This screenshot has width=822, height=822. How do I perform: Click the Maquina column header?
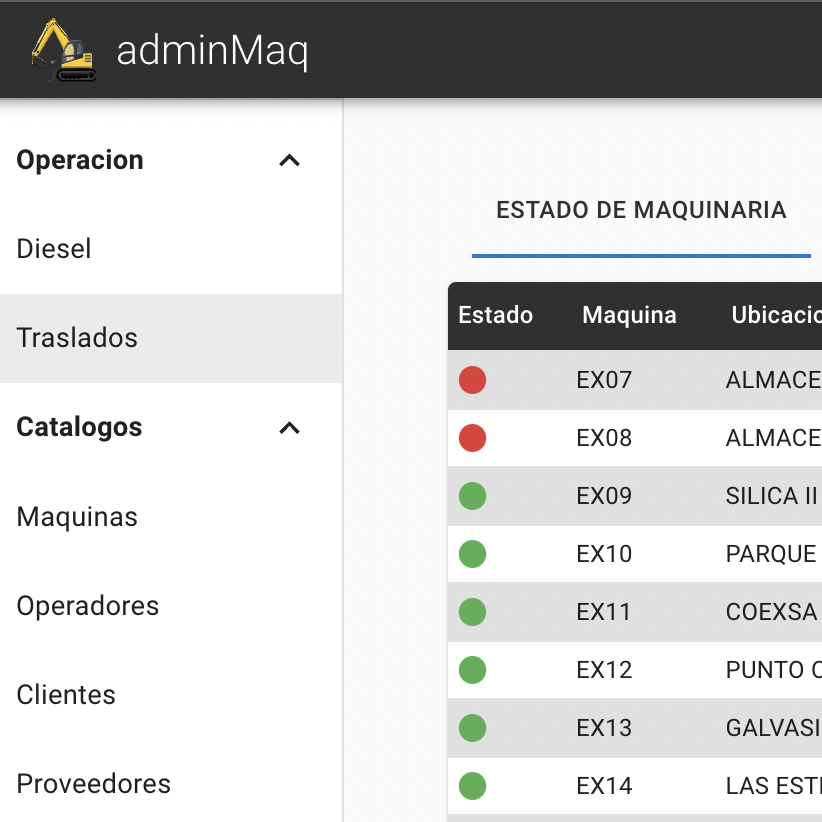click(x=629, y=315)
